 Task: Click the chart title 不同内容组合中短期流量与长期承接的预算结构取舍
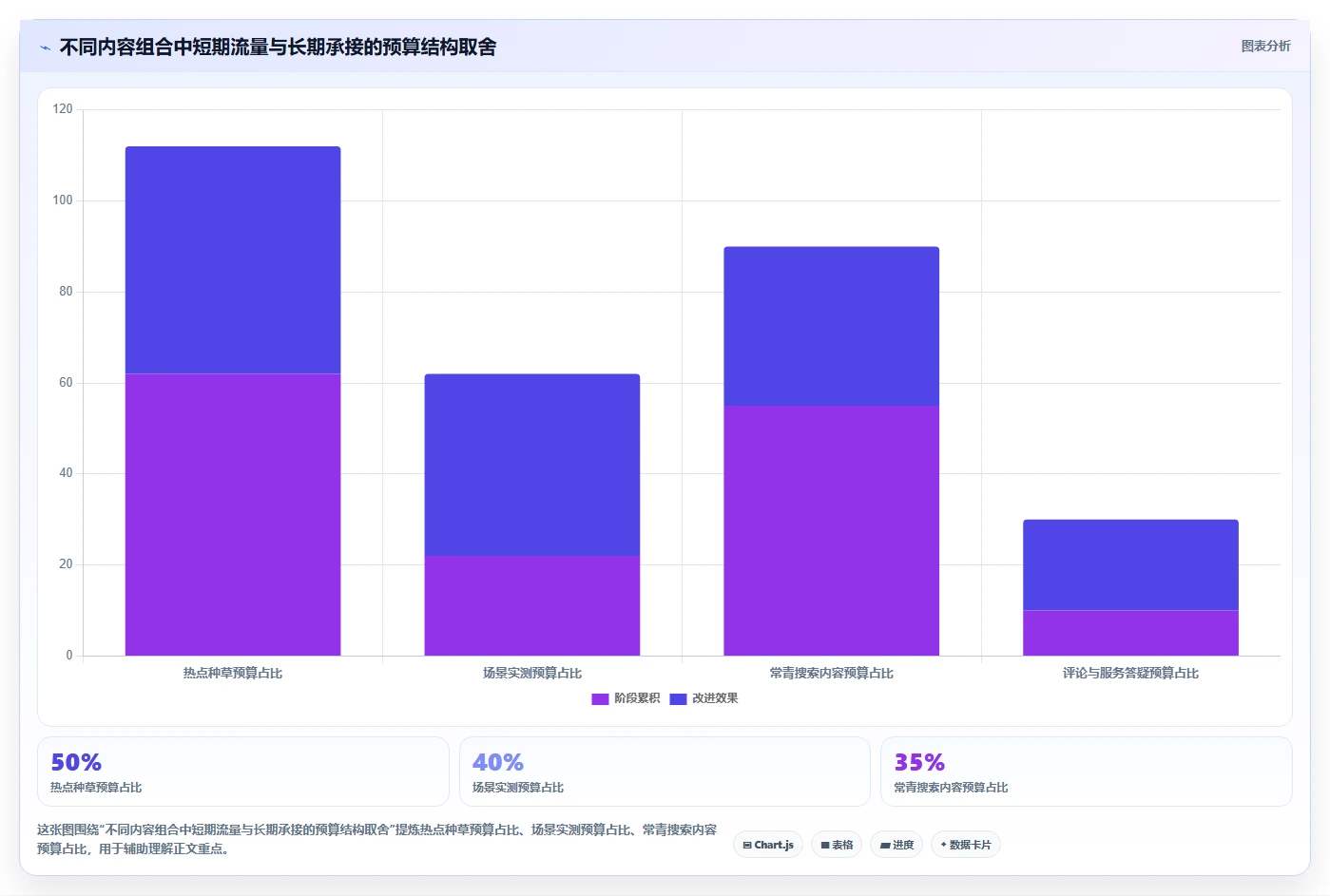pos(278,48)
